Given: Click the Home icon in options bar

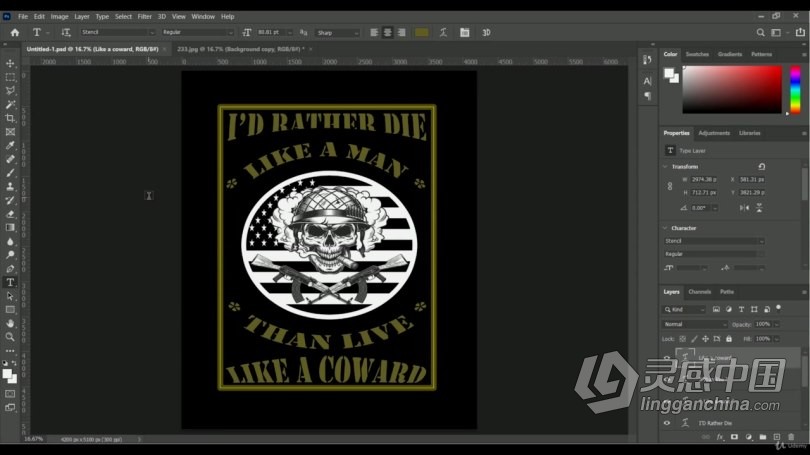Looking at the screenshot, I should tap(14, 33).
